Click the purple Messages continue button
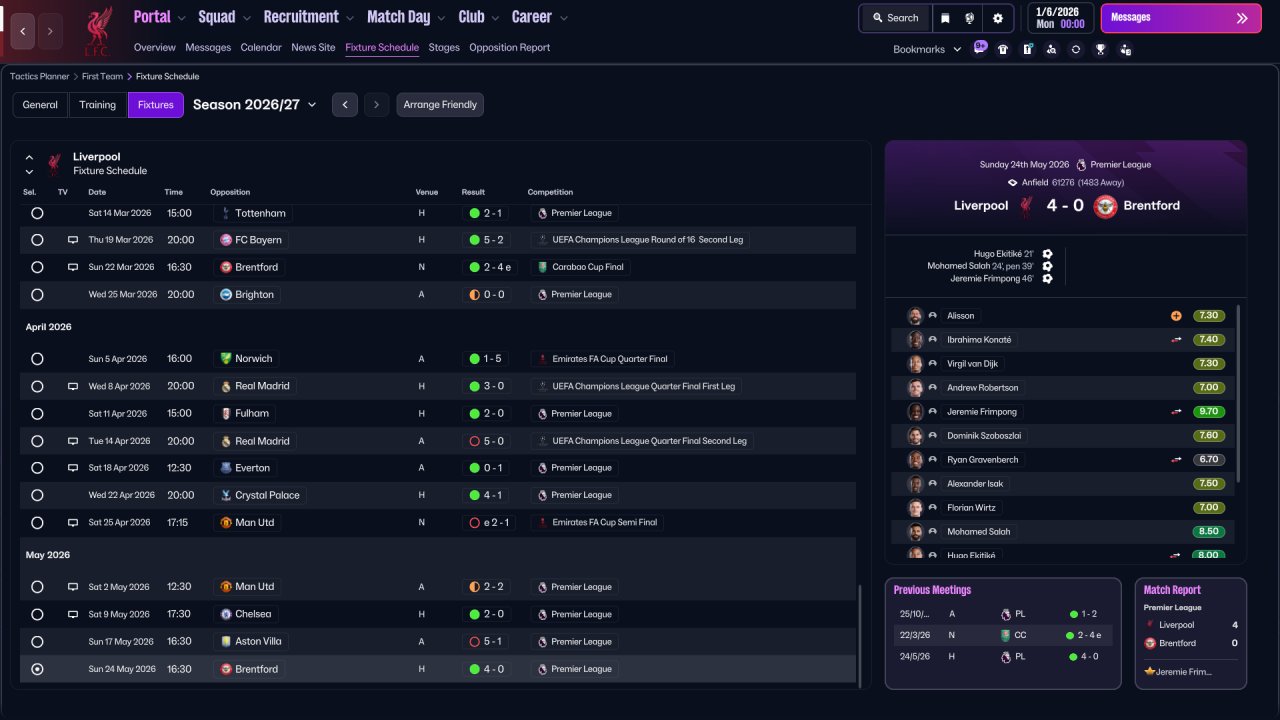This screenshot has width=1280, height=720. pos(1181,18)
